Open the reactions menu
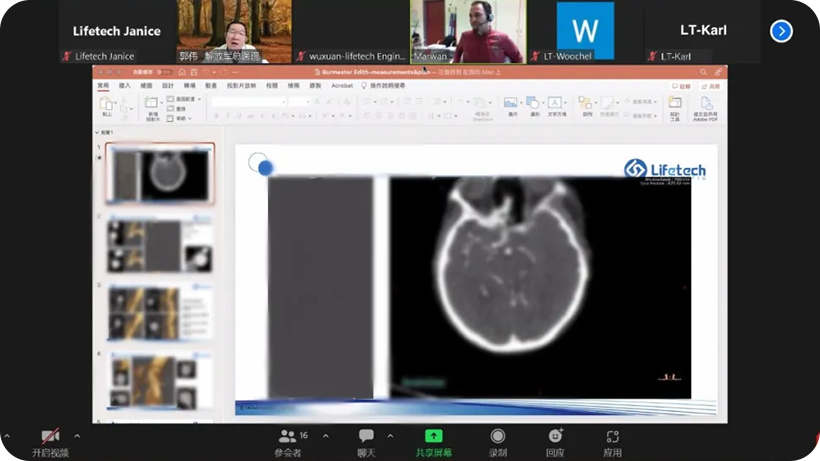This screenshot has height=461, width=820. pos(555,437)
